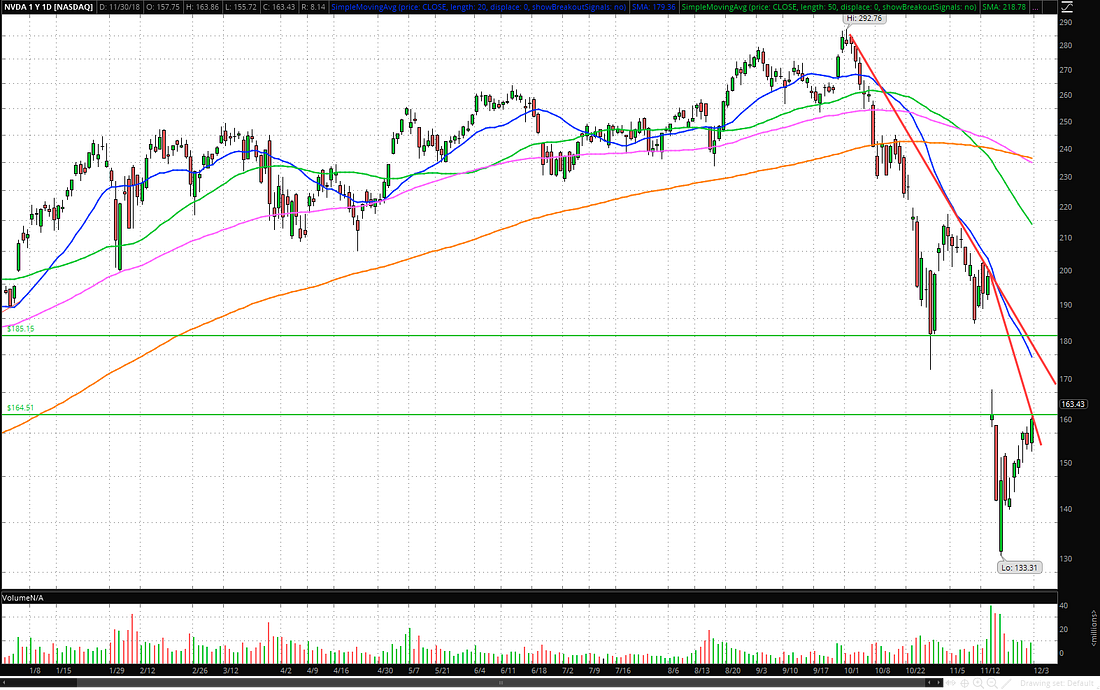Viewport: 1100px width, 690px height.
Task: Select the $164.51 horizontal price level label
Action: click(x=20, y=407)
